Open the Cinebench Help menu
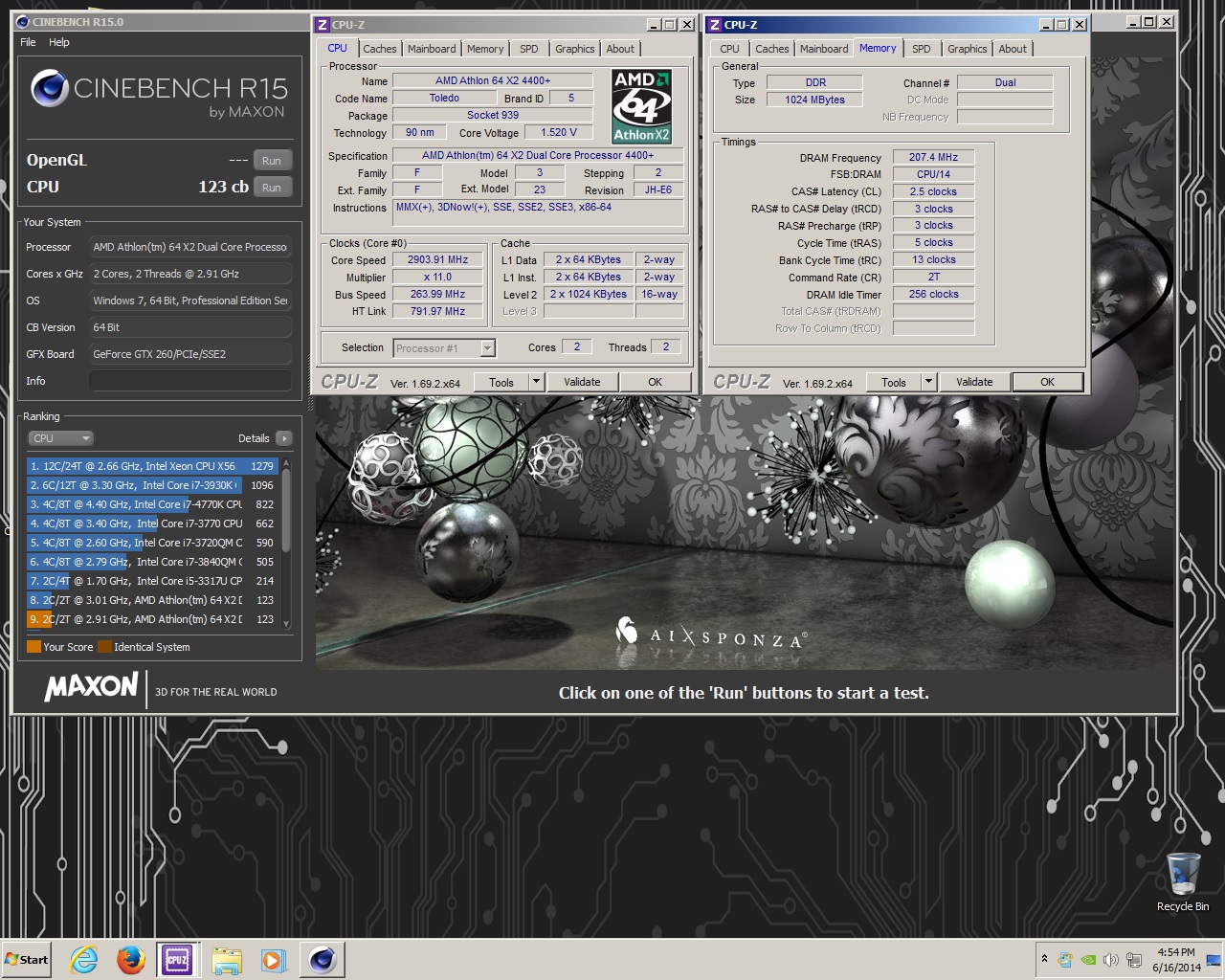Viewport: 1225px width, 980px height. point(59,42)
